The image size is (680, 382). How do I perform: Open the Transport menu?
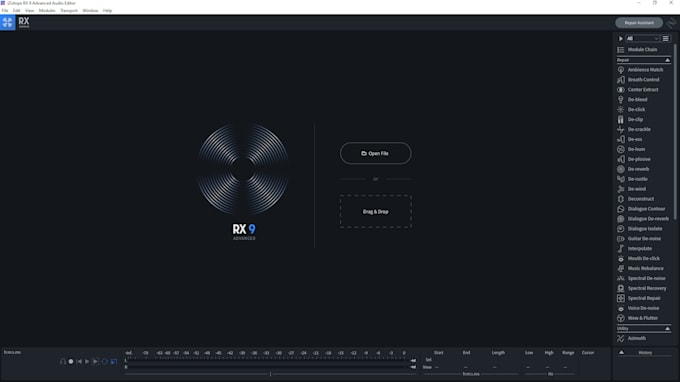tap(69, 10)
